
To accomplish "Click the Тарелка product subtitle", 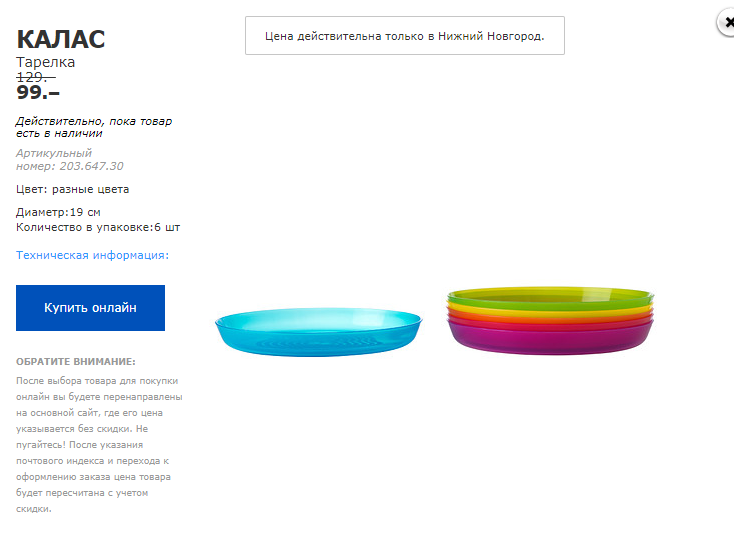I will point(45,62).
